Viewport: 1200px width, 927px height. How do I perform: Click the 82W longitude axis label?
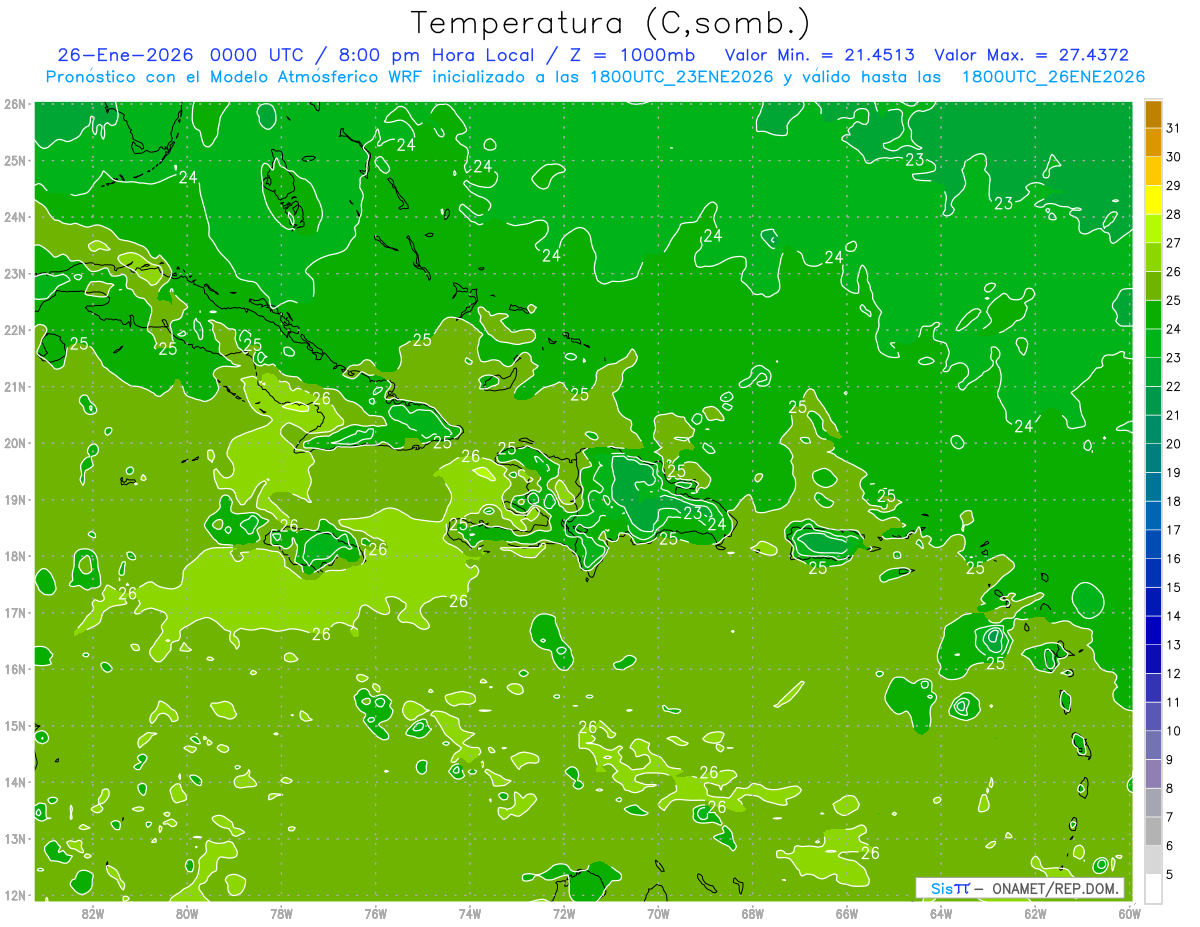coord(93,913)
